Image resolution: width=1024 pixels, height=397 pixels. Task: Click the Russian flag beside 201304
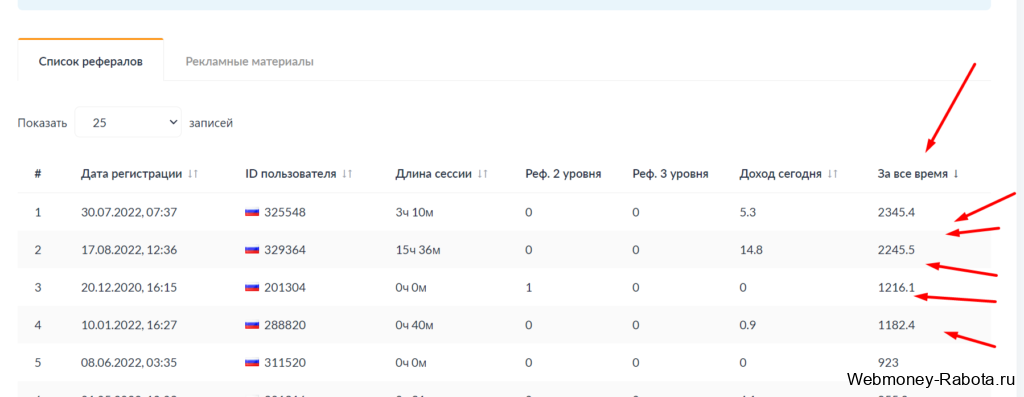point(252,287)
